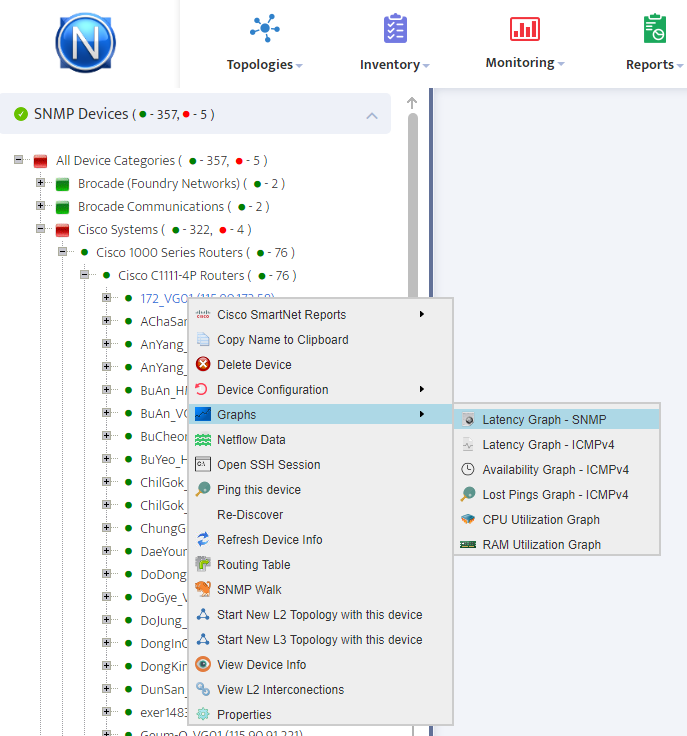Click the Device Configuration icon
Screen dimensions: 687x736
[202, 389]
